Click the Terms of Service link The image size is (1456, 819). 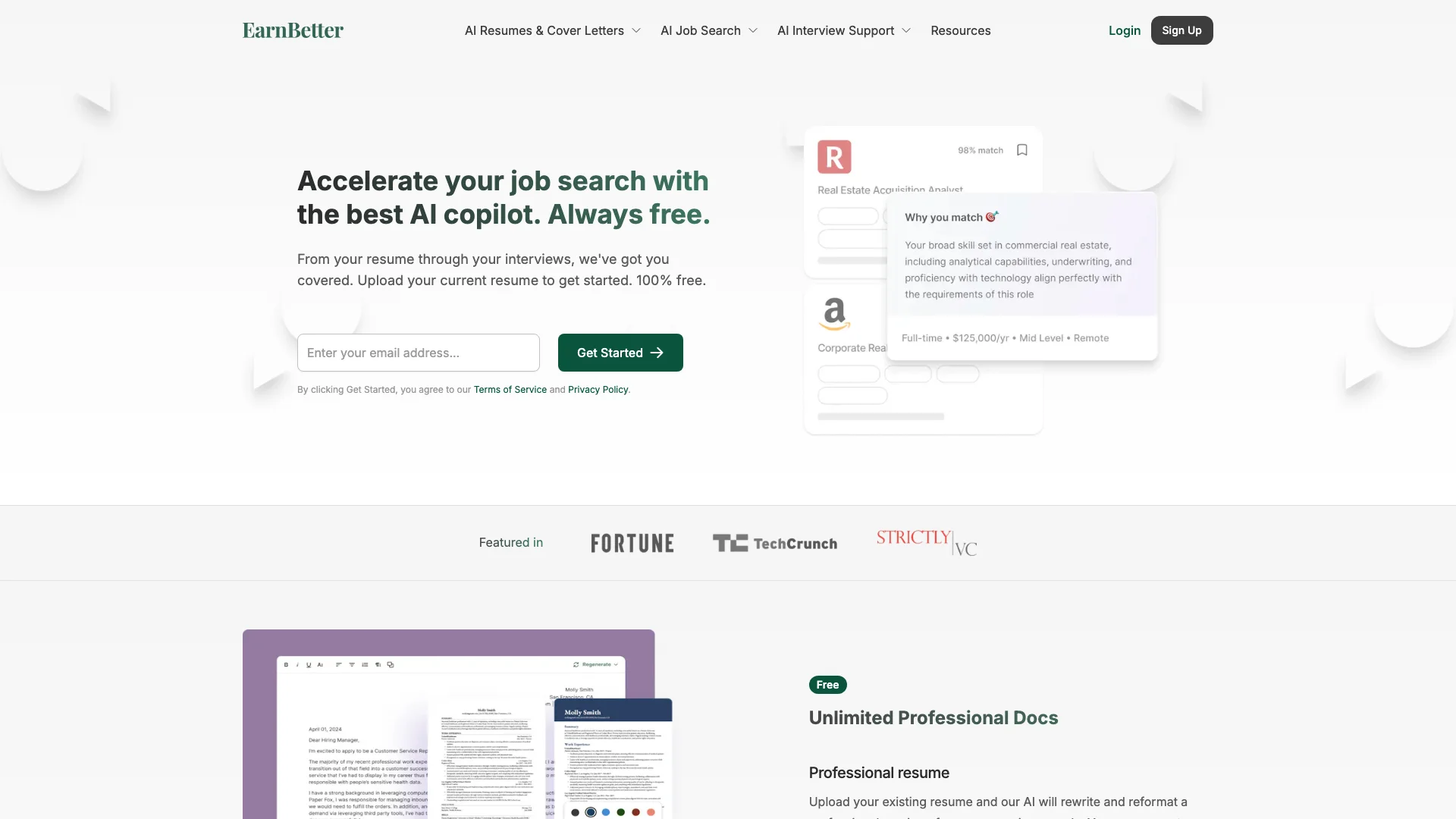[510, 390]
